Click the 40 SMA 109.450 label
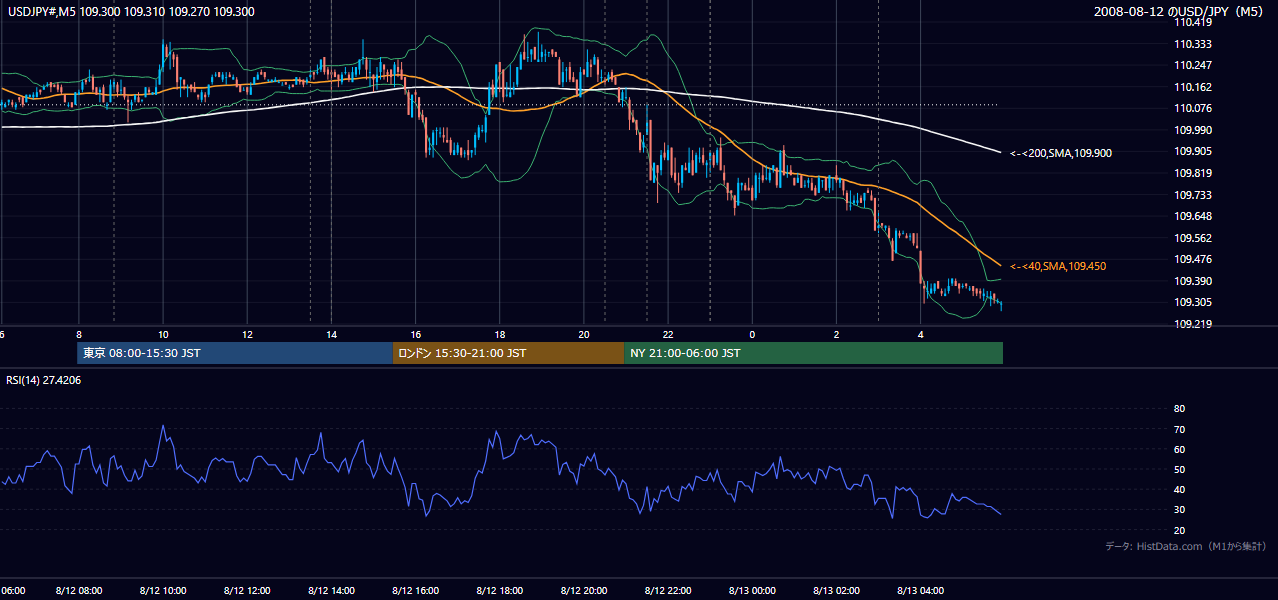 point(1058,266)
